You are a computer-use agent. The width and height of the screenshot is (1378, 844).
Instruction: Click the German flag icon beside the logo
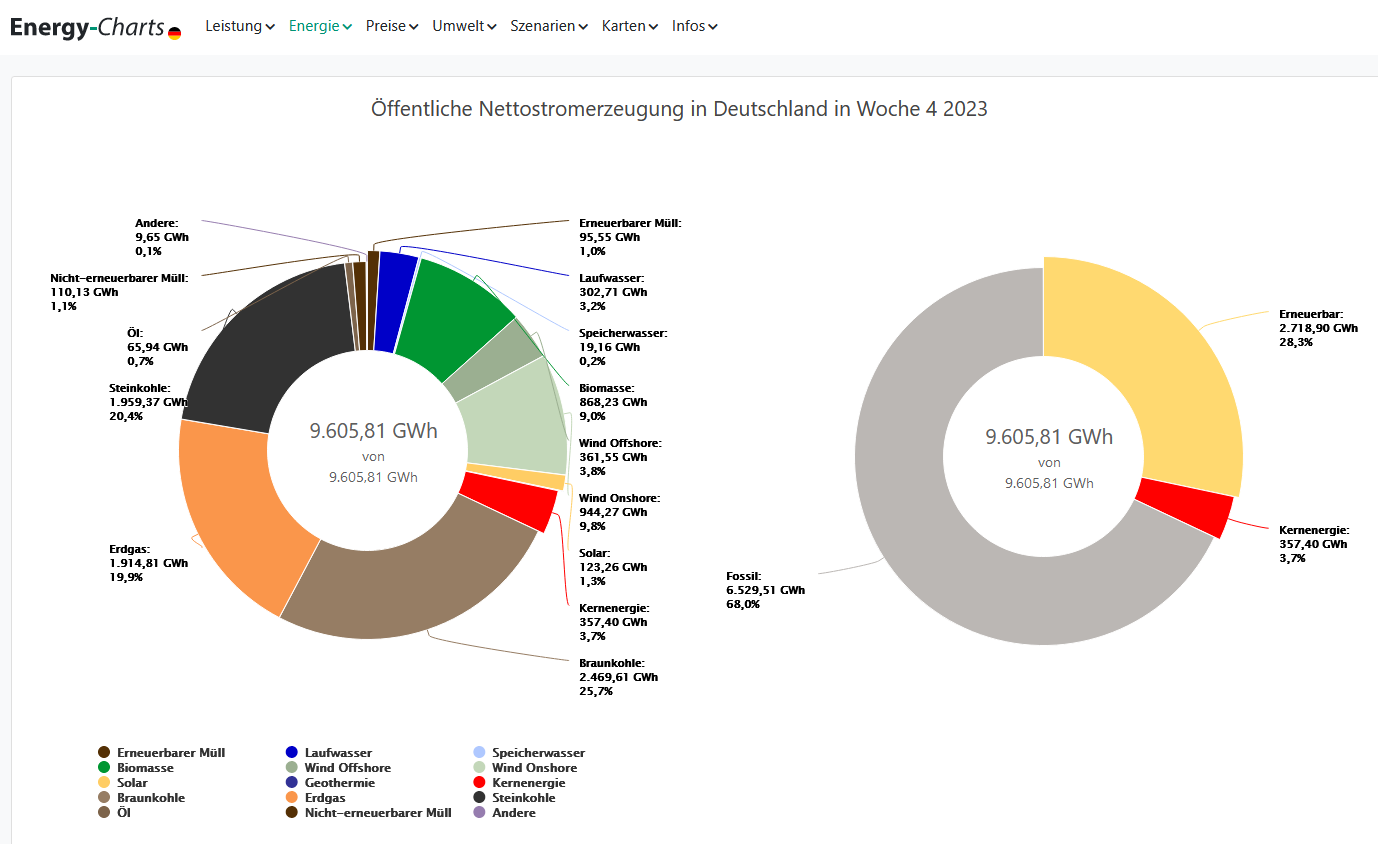tap(175, 33)
